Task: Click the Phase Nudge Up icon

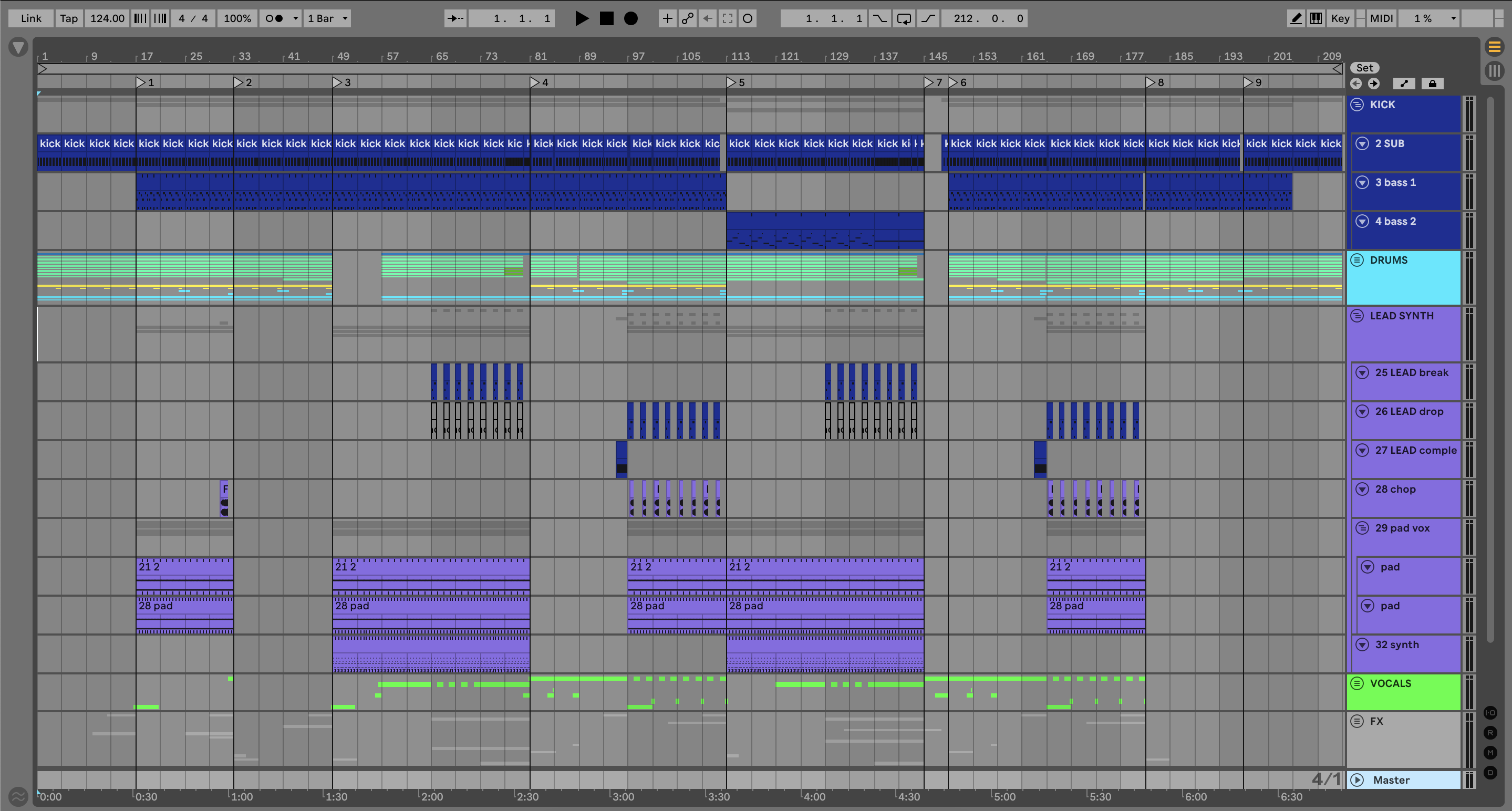Action: pyautogui.click(x=160, y=18)
